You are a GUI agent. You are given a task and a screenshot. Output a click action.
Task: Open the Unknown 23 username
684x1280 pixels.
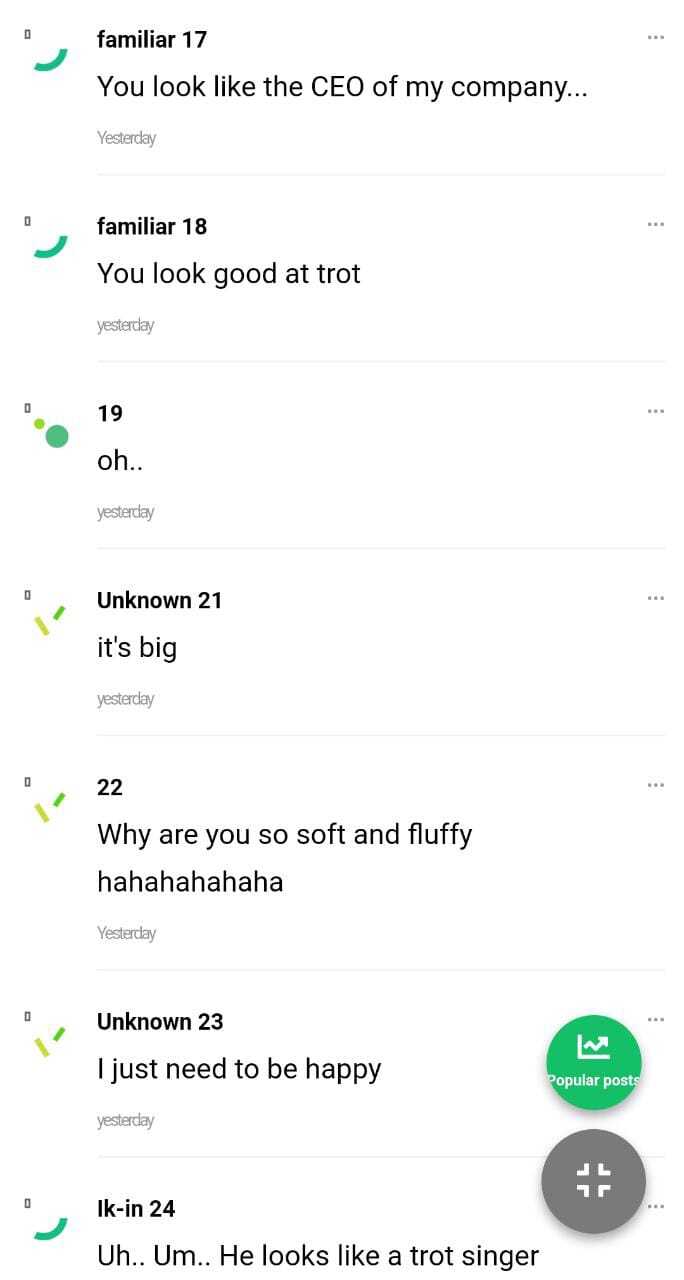tap(160, 1021)
